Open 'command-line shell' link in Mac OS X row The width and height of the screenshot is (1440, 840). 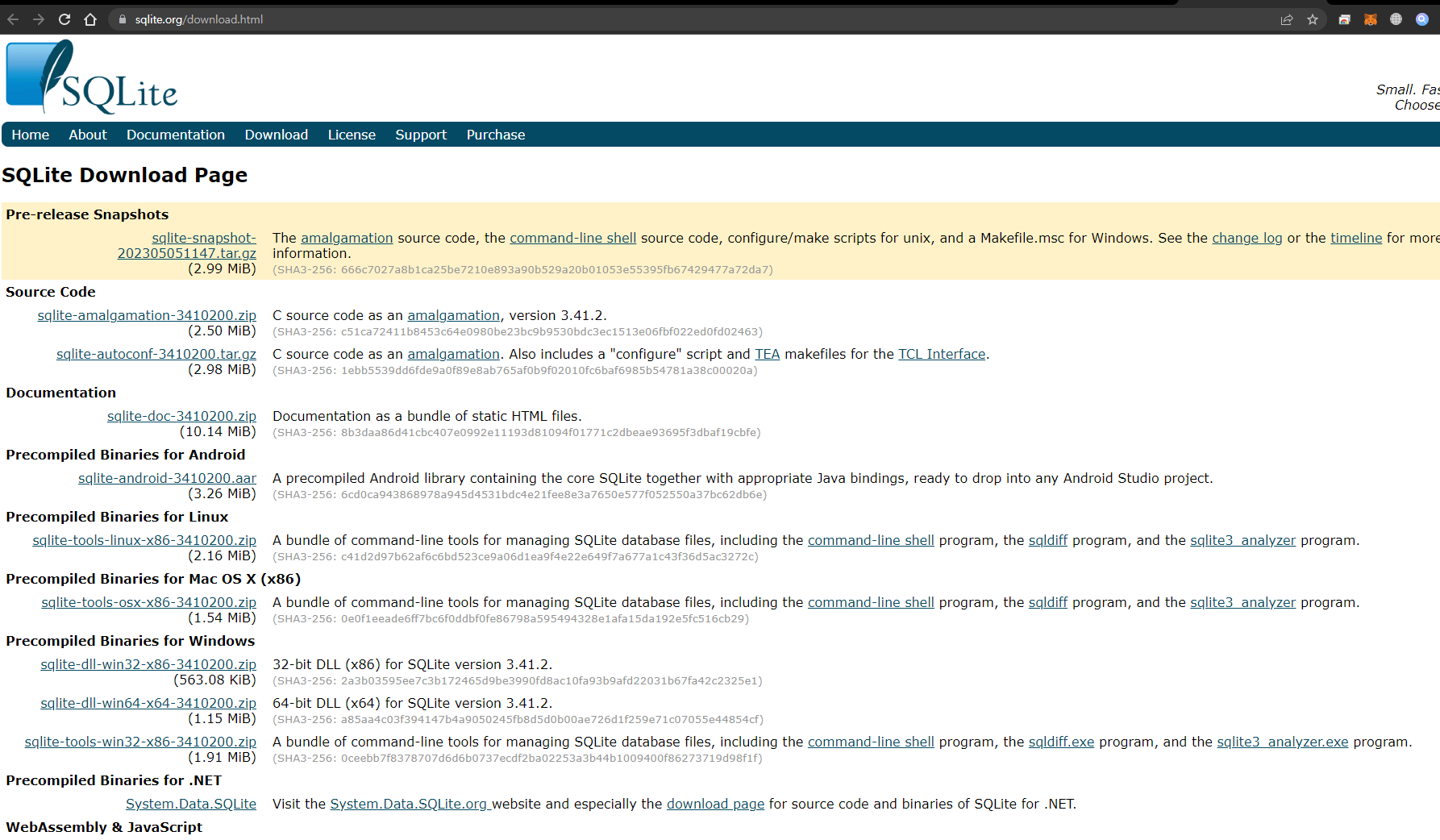871,602
